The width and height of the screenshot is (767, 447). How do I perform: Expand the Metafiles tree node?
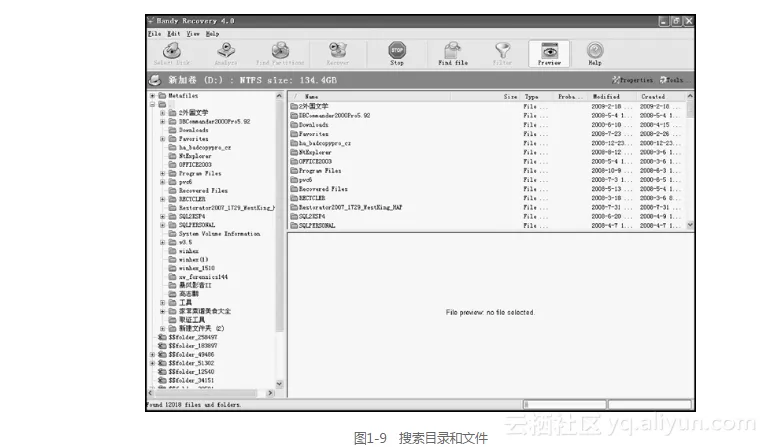coord(153,96)
